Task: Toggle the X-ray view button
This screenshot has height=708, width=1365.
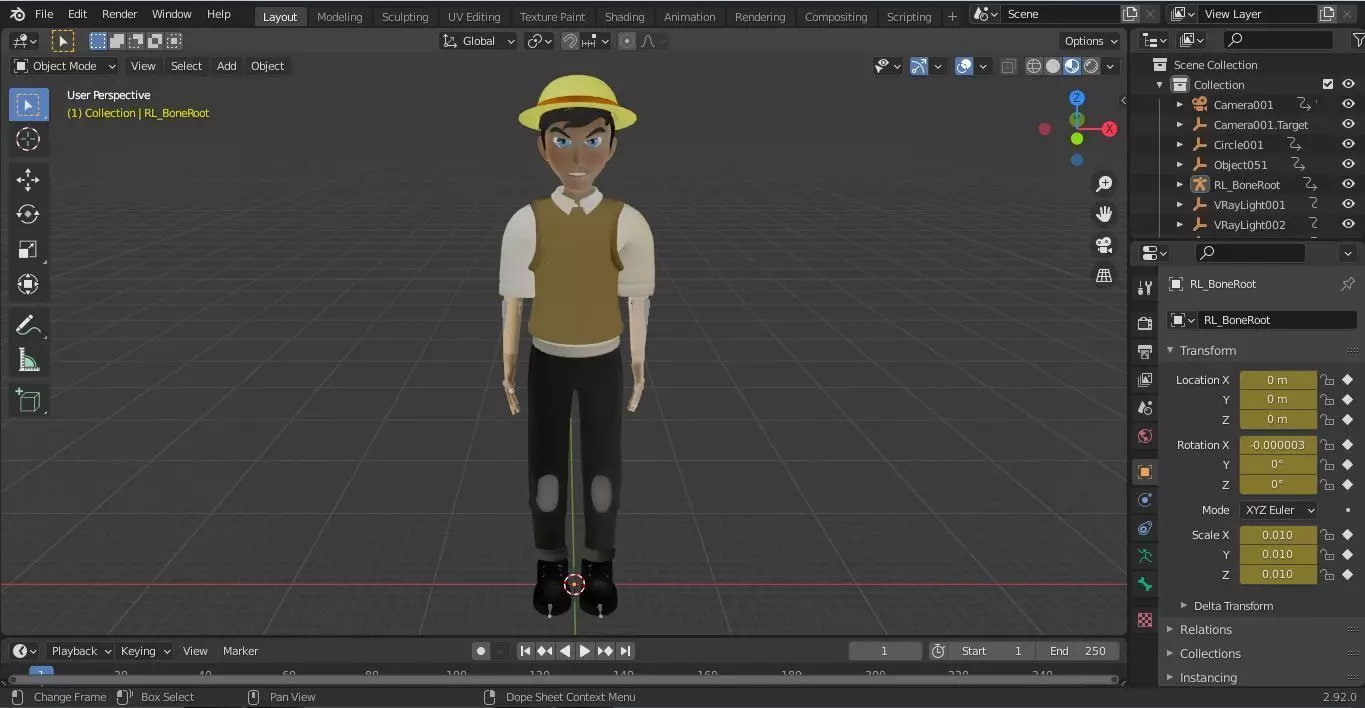Action: pos(1008,66)
